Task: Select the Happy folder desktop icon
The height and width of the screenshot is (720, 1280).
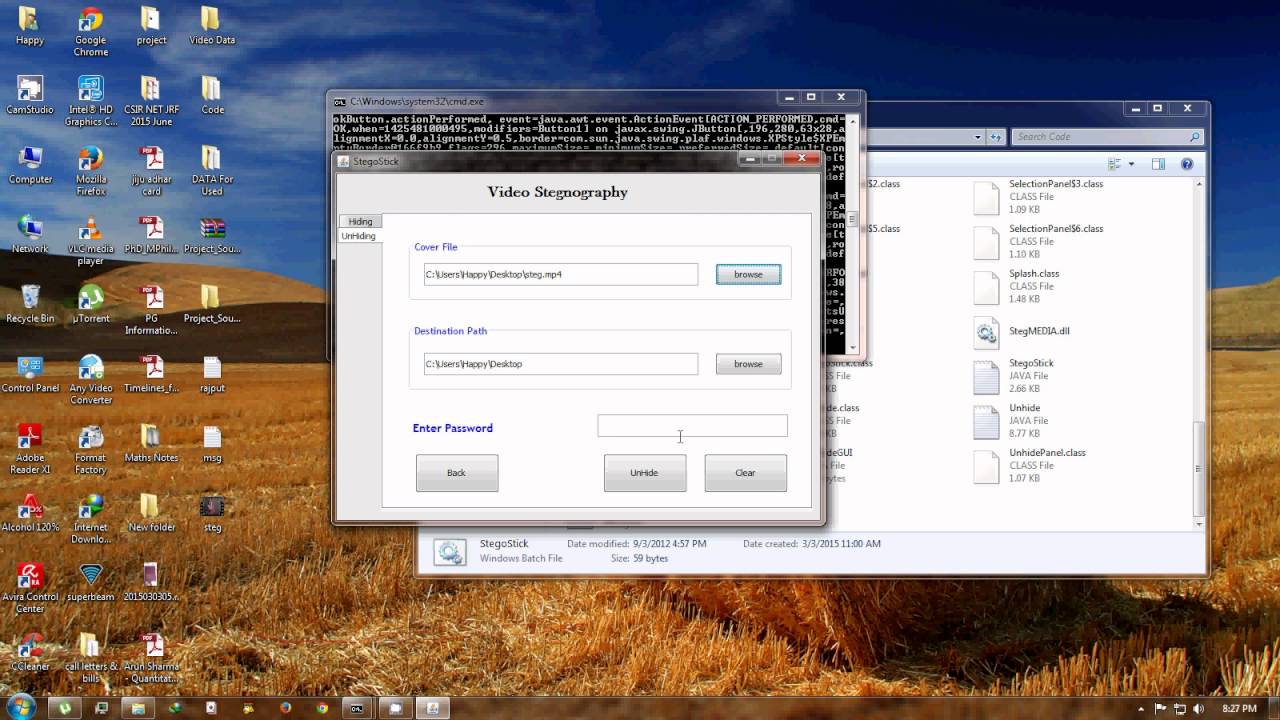Action: pyautogui.click(x=30, y=26)
